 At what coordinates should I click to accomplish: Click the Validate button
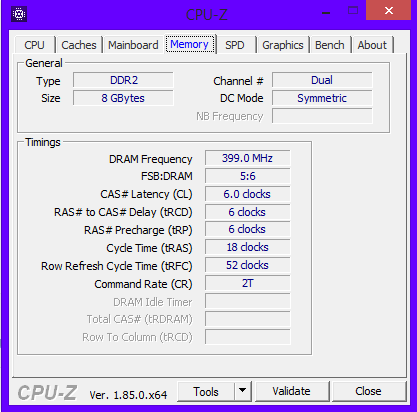pyautogui.click(x=292, y=391)
